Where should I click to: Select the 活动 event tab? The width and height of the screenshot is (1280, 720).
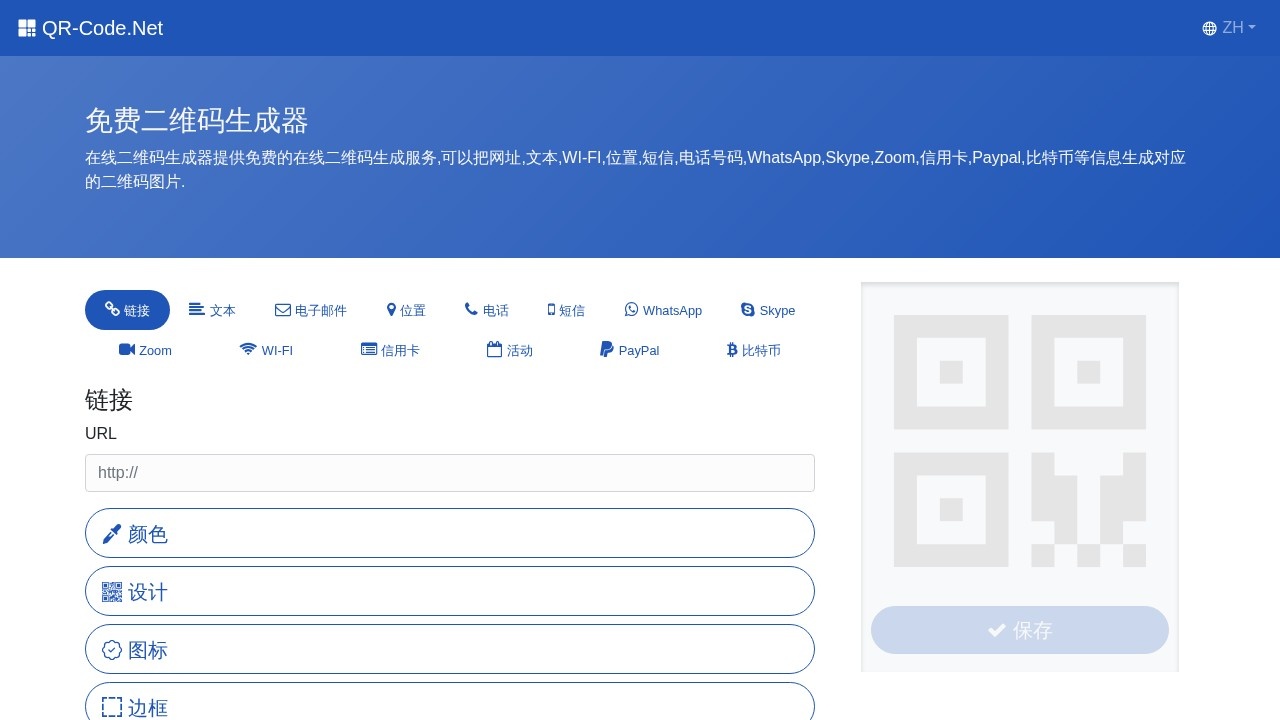coord(510,350)
